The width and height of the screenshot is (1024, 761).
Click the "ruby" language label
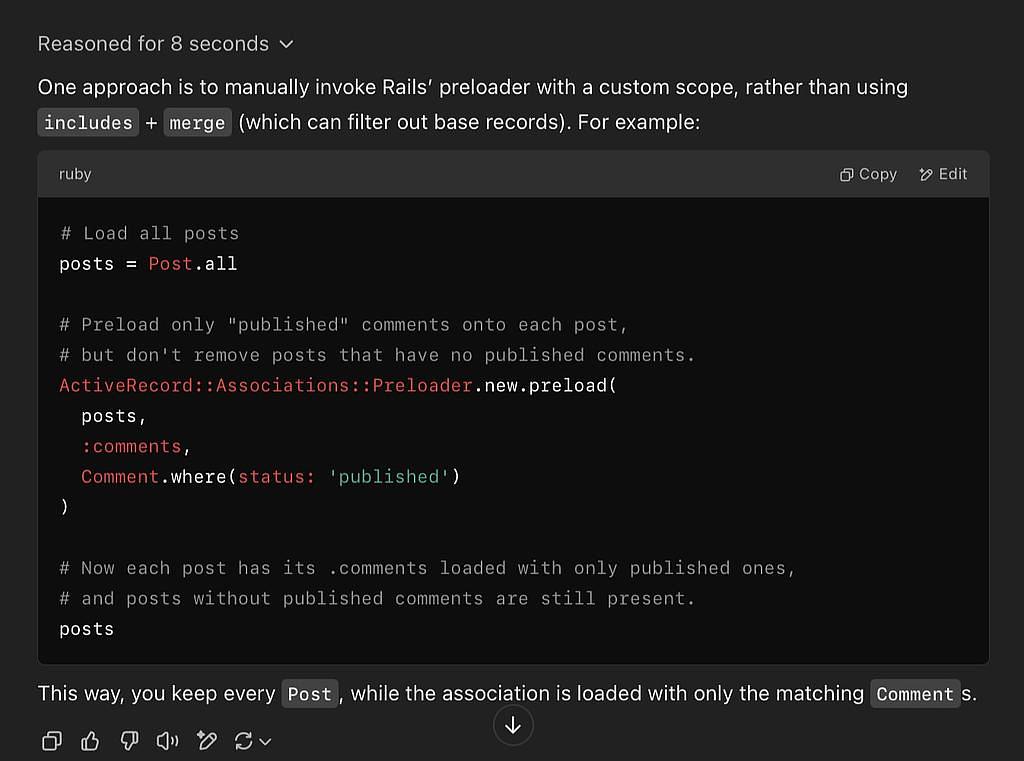tap(75, 174)
